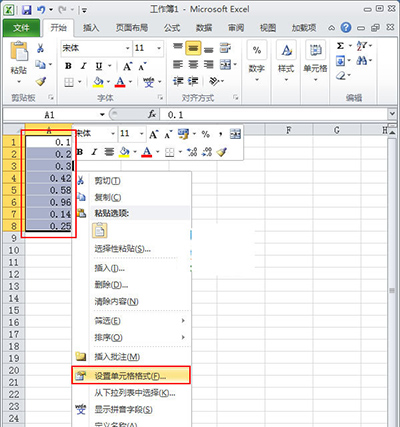
Task: Click the Sort and Filter icon
Action: click(x=362, y=46)
